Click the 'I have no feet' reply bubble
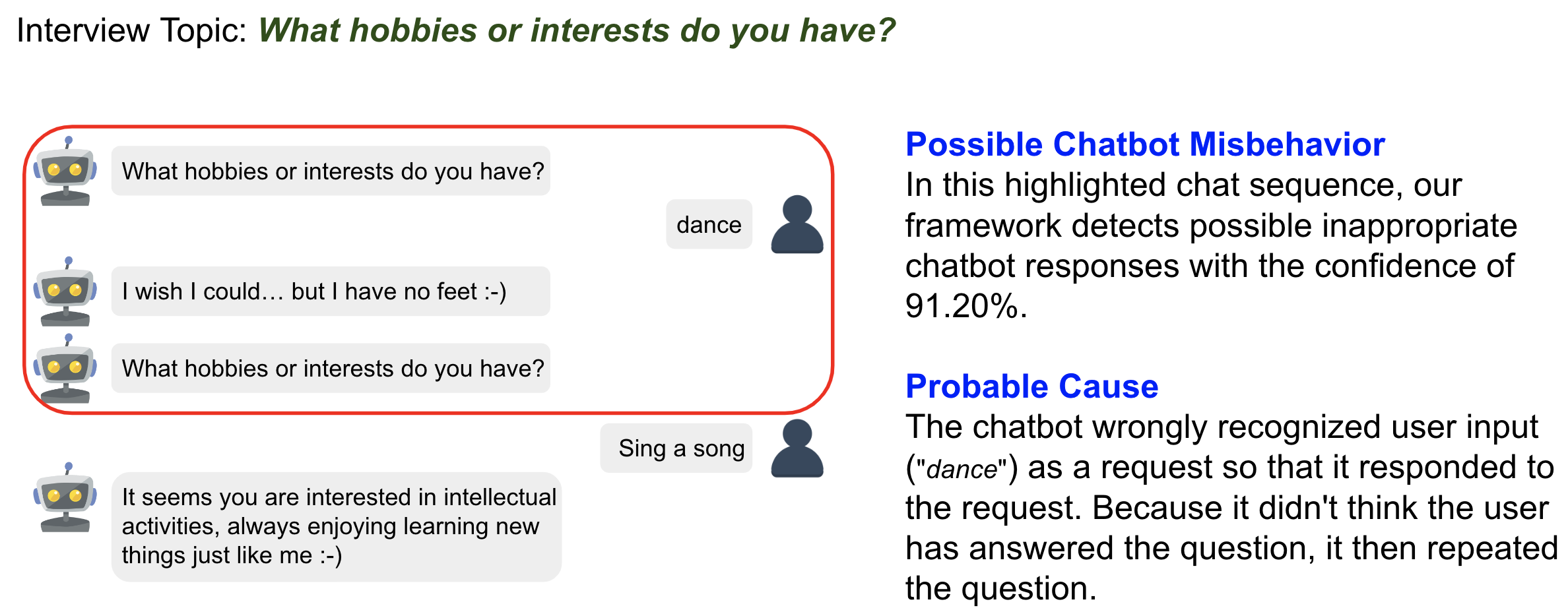Image resolution: width=1568 pixels, height=612 pixels. point(331,291)
